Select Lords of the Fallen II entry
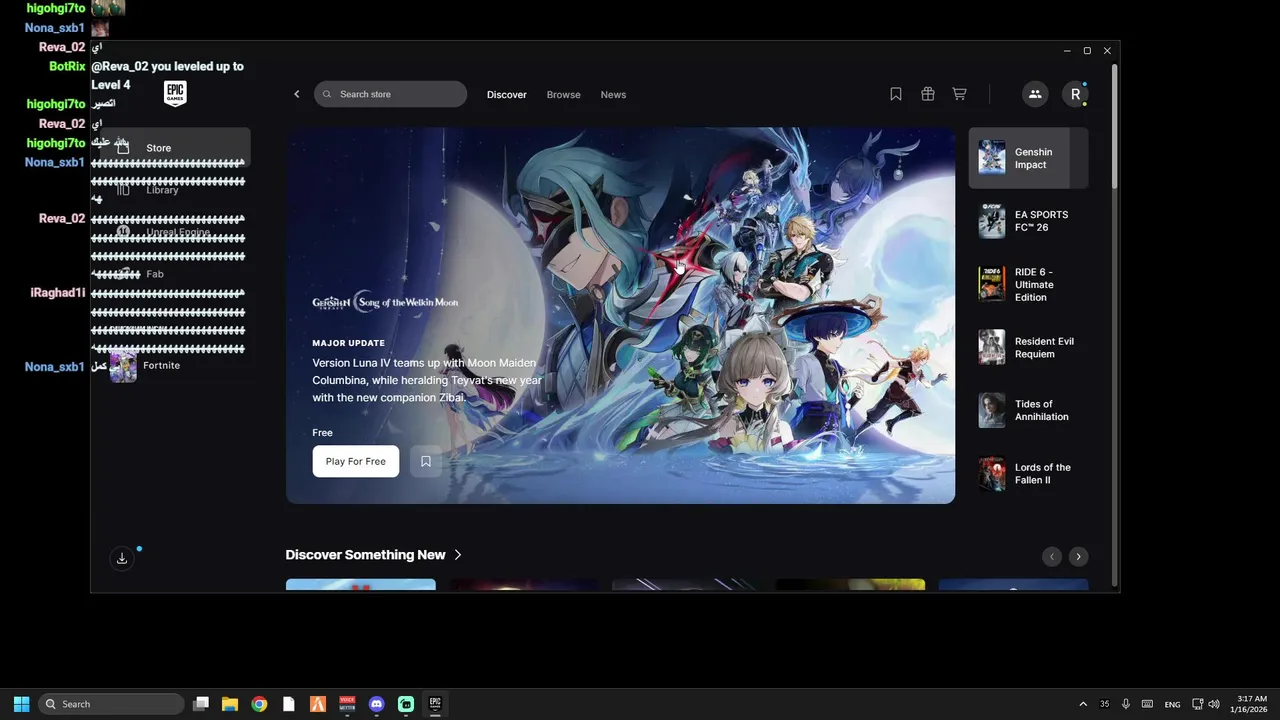Image resolution: width=1280 pixels, height=720 pixels. [x=1028, y=473]
